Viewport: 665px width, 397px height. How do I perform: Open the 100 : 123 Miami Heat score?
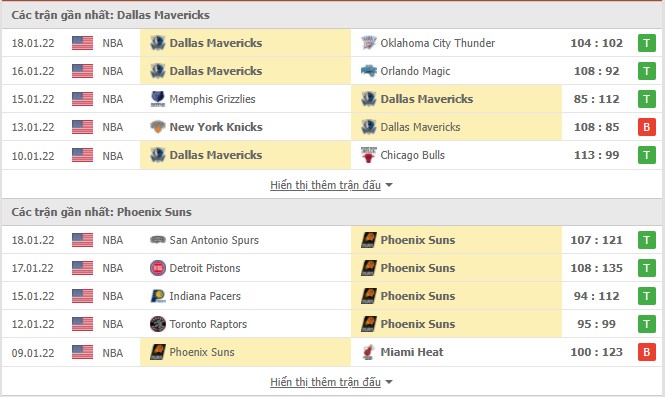tap(596, 352)
